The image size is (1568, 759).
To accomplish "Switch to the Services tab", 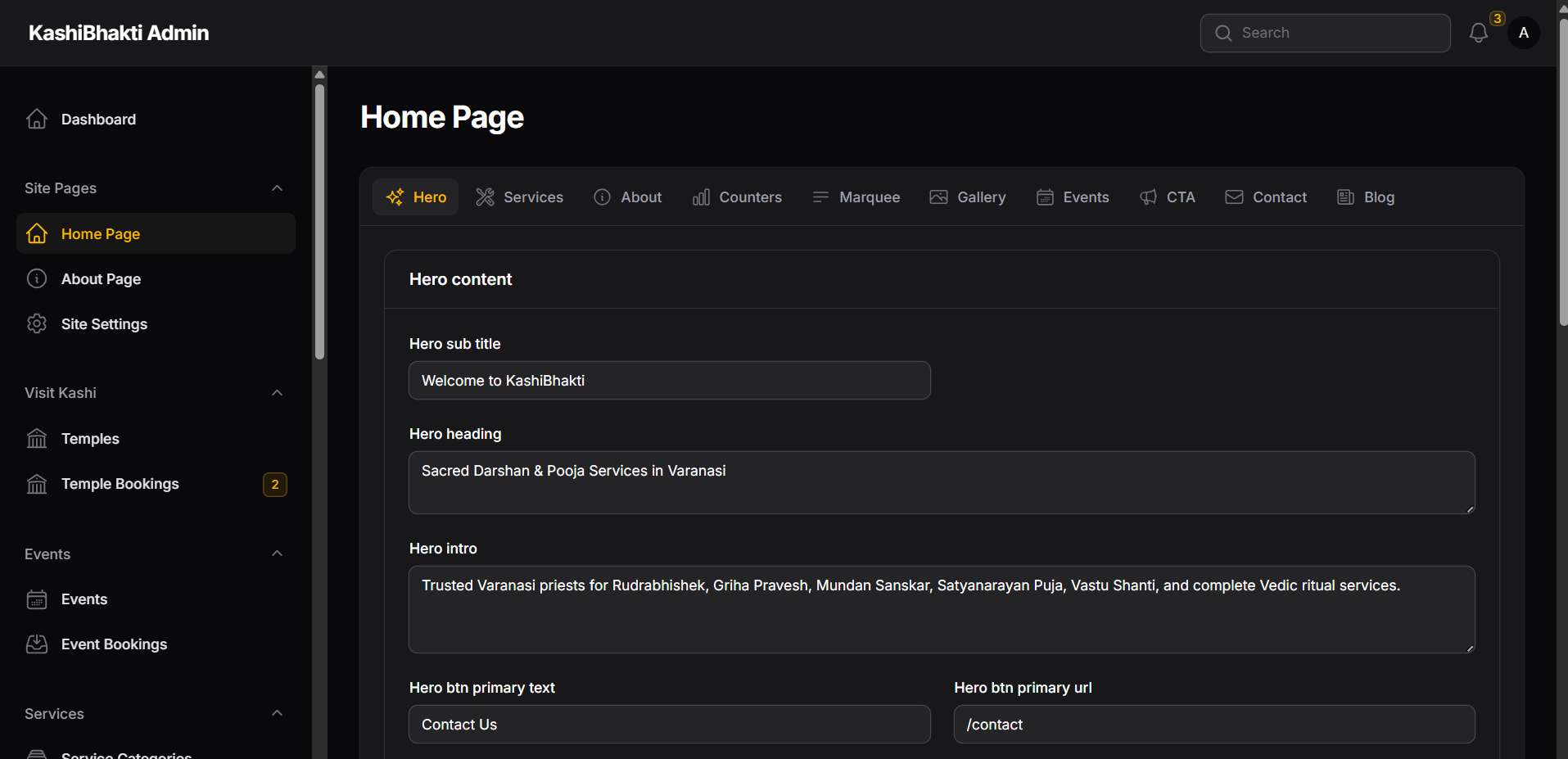I will pos(520,197).
